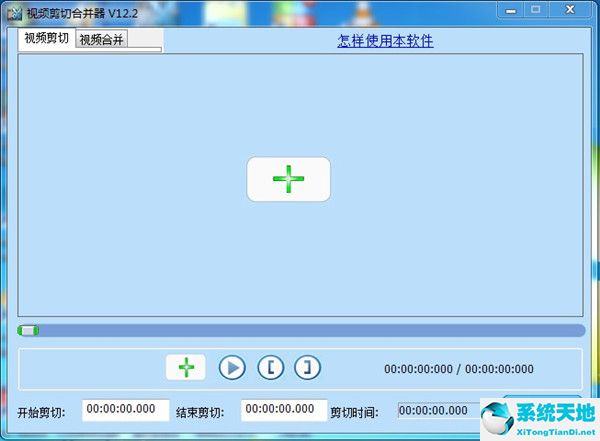Focus the 开始剪切 time input field
The height and width of the screenshot is (441, 600).
coord(126,410)
